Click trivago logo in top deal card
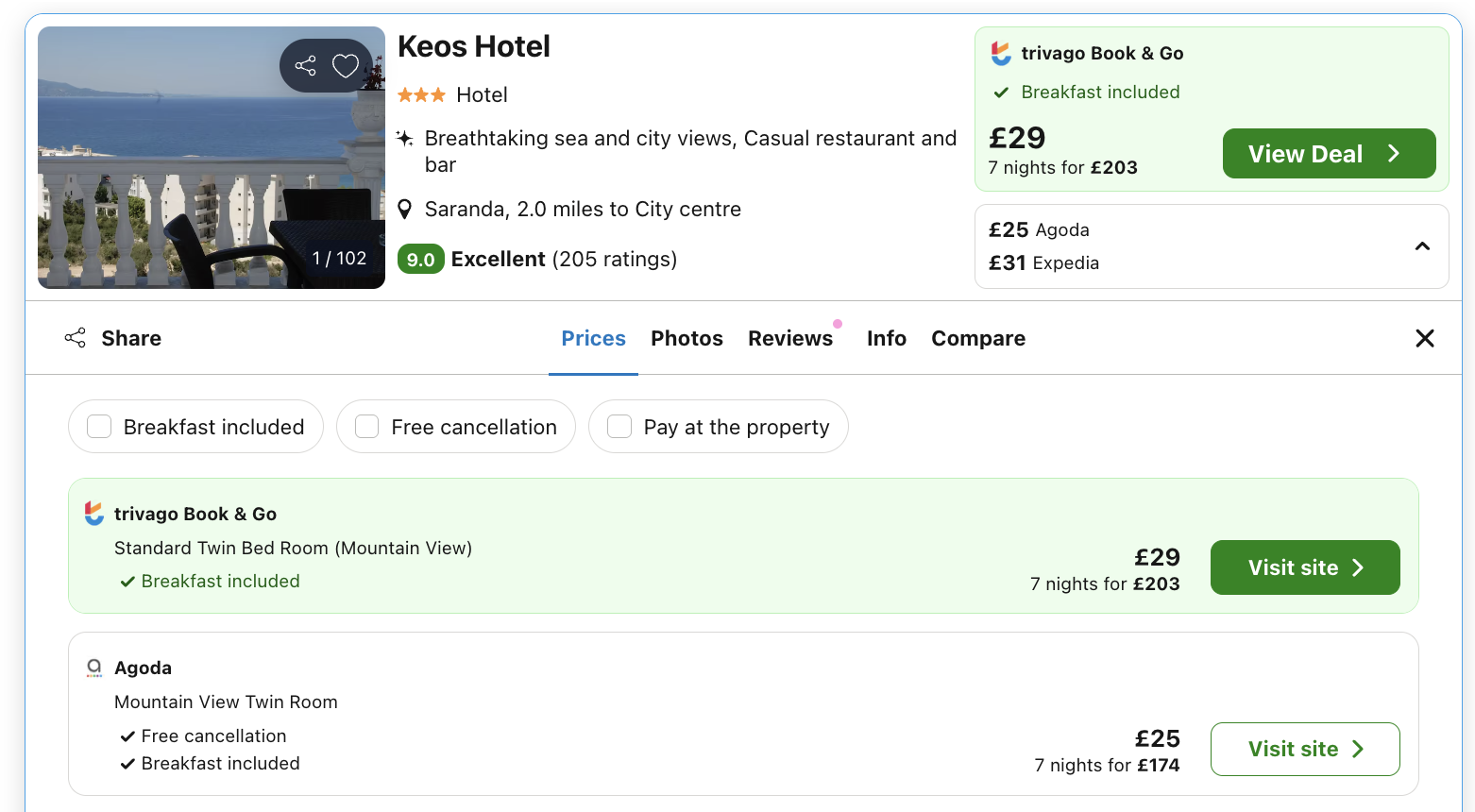 [x=1001, y=53]
